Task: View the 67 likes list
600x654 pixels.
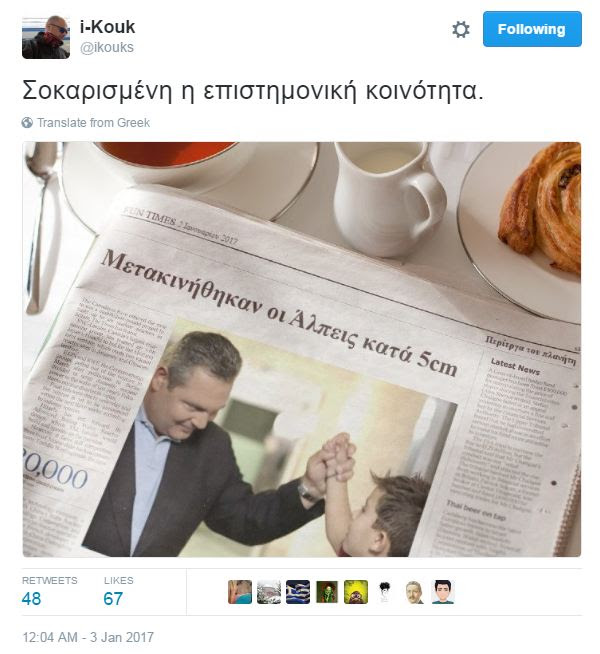Action: (118, 592)
